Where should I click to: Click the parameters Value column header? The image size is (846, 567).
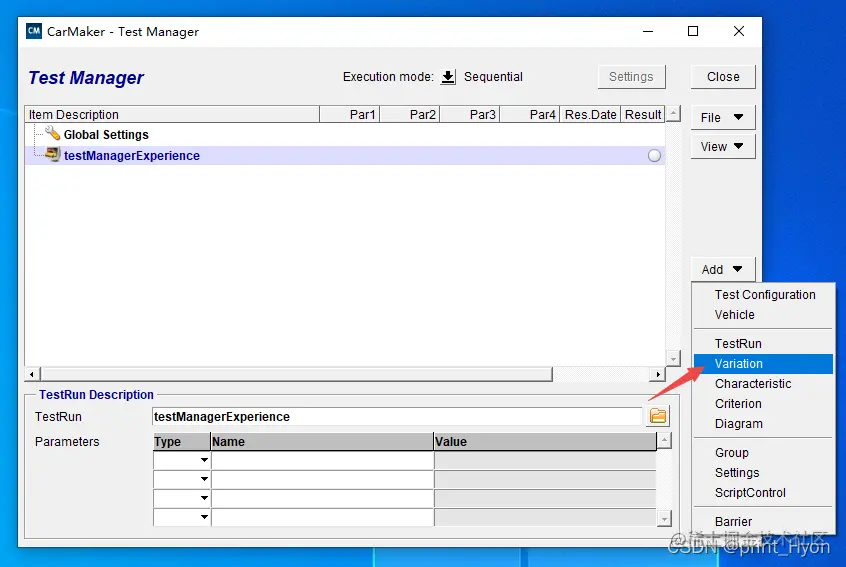(545, 441)
